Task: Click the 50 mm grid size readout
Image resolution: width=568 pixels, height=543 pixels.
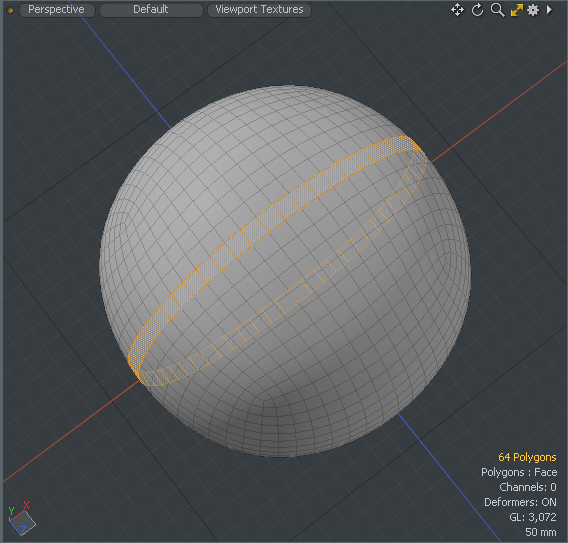Action: (x=541, y=532)
